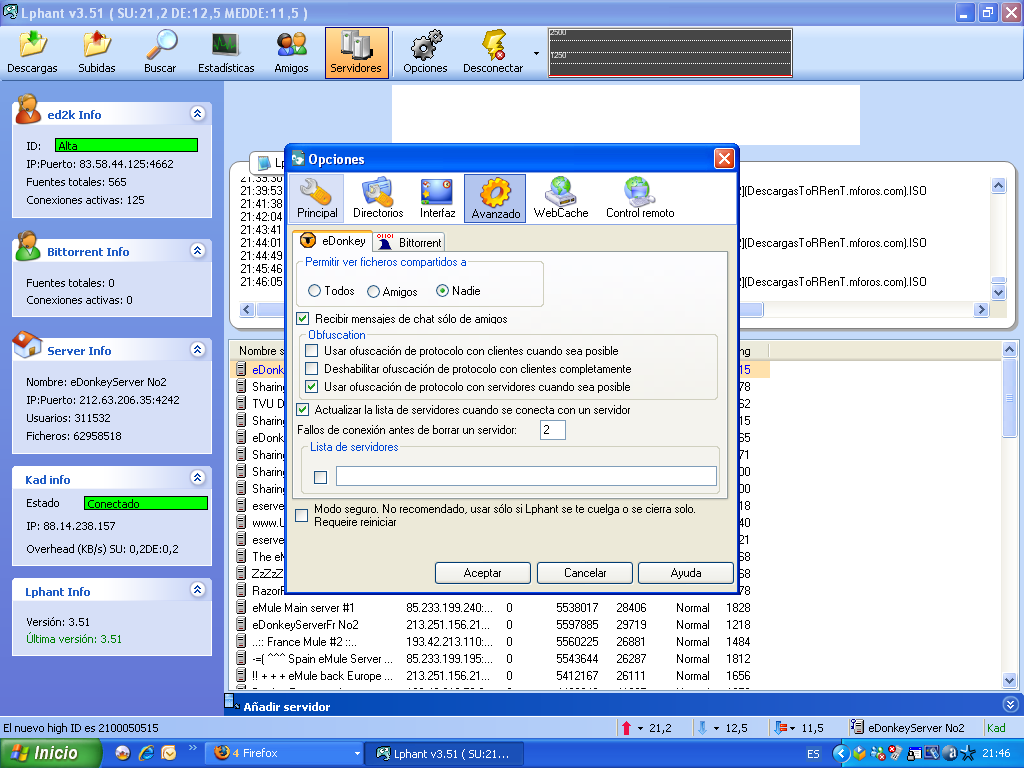Click the Añadir servidor icon
This screenshot has height=768, width=1024.
pos(232,703)
